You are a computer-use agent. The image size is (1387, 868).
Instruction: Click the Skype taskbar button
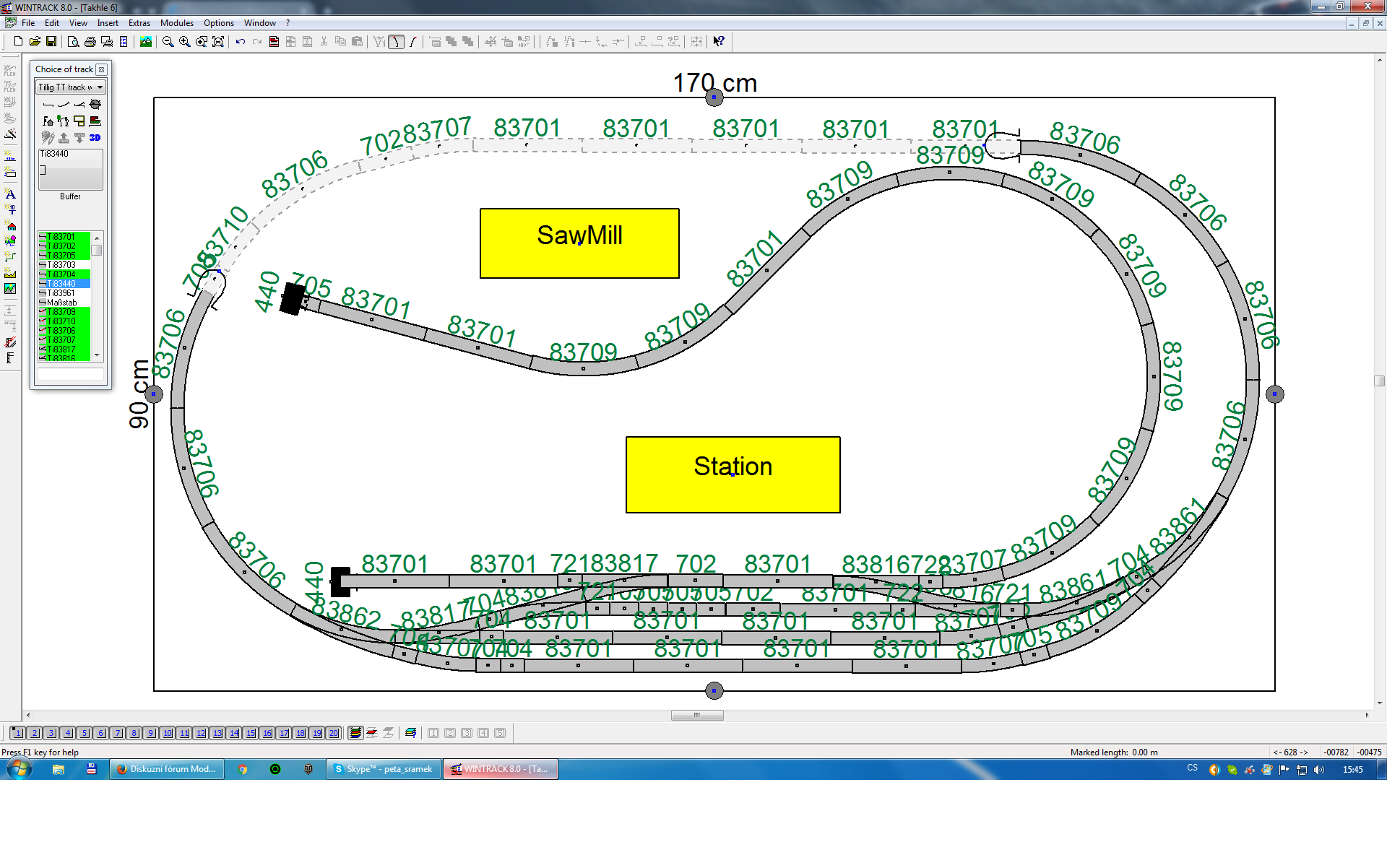coord(384,769)
